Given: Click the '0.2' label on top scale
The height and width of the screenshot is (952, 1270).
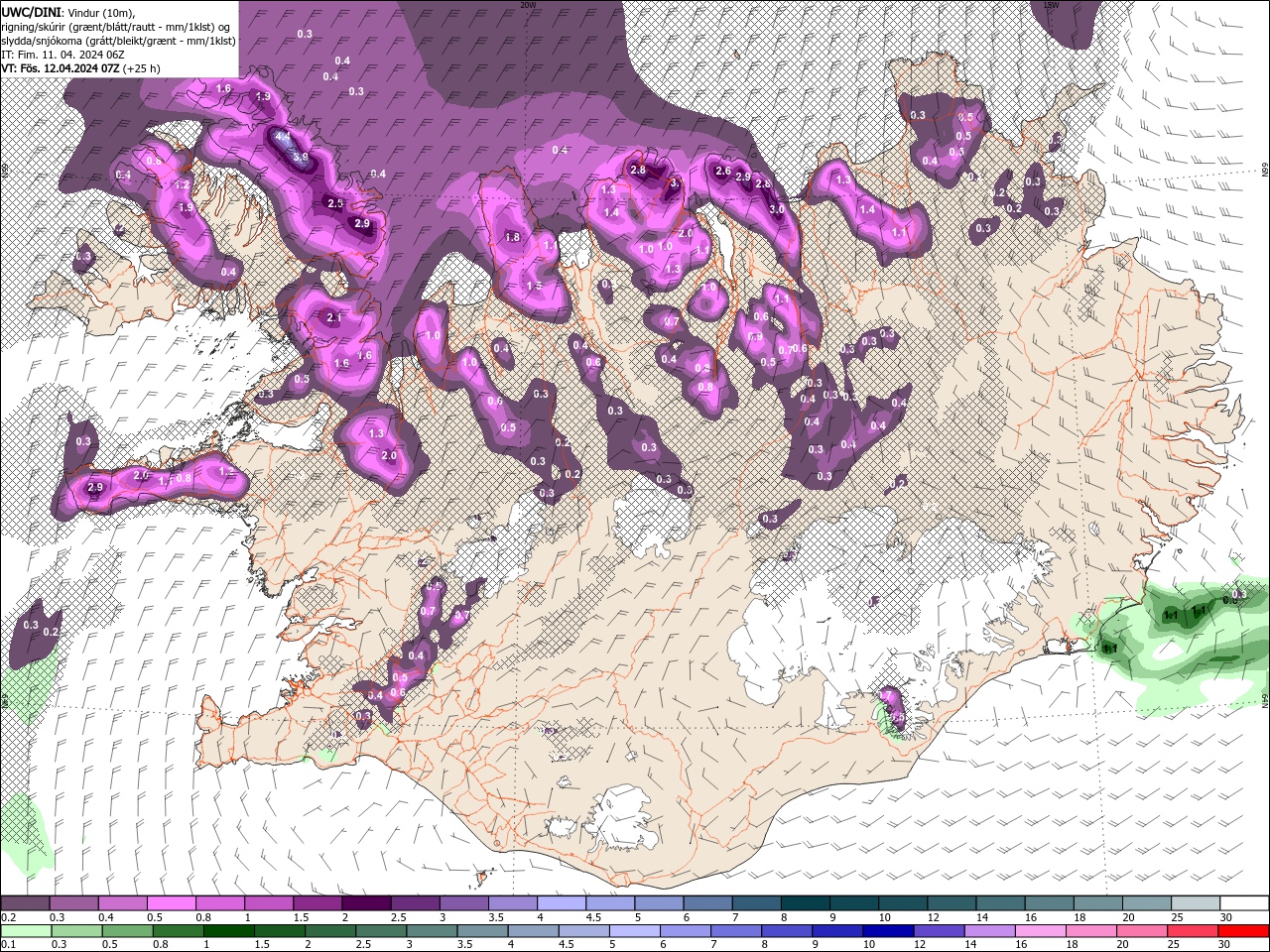Looking at the screenshot, I should (x=9, y=917).
